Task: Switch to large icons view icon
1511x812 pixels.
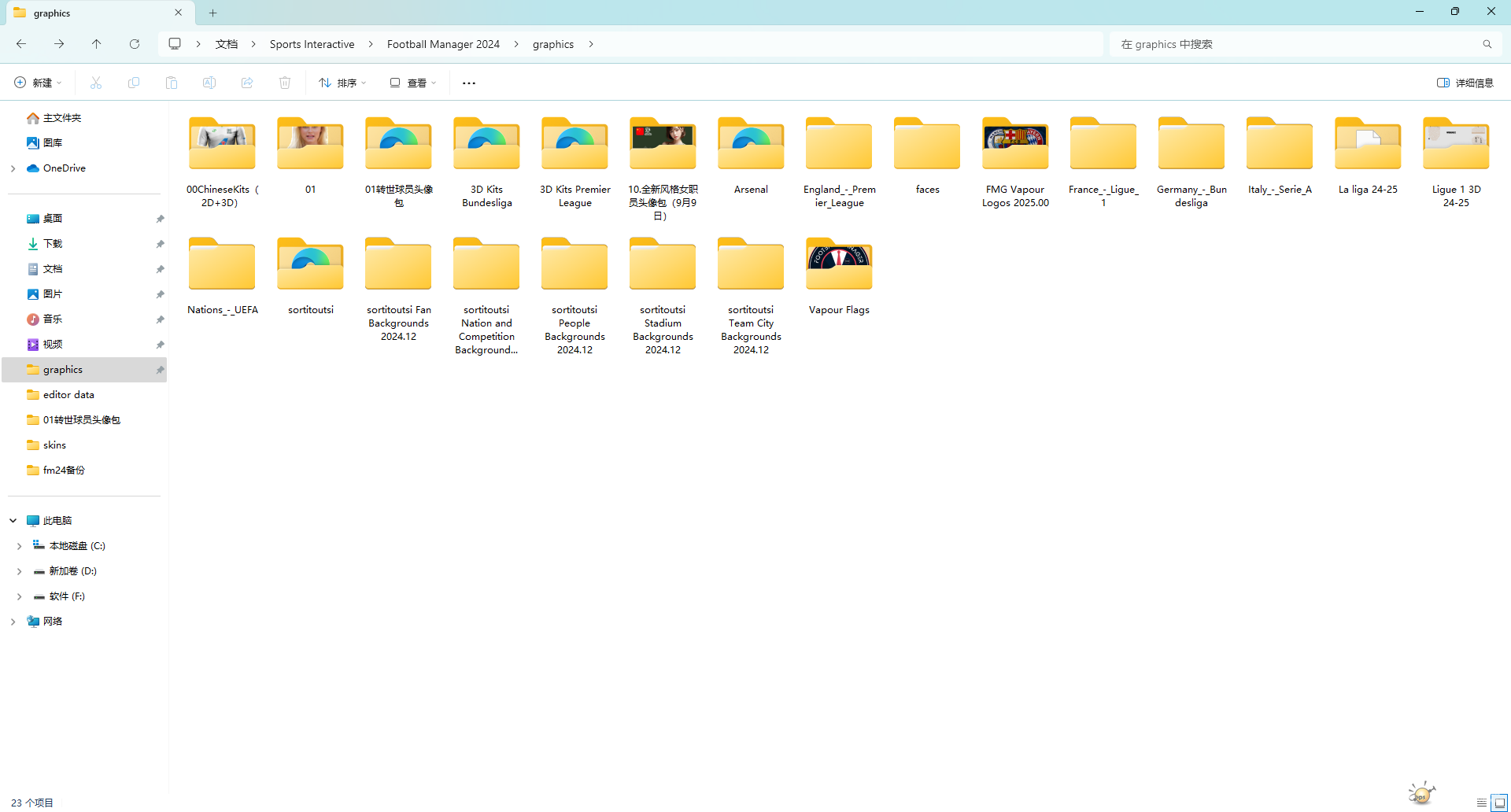Action: point(1499,803)
